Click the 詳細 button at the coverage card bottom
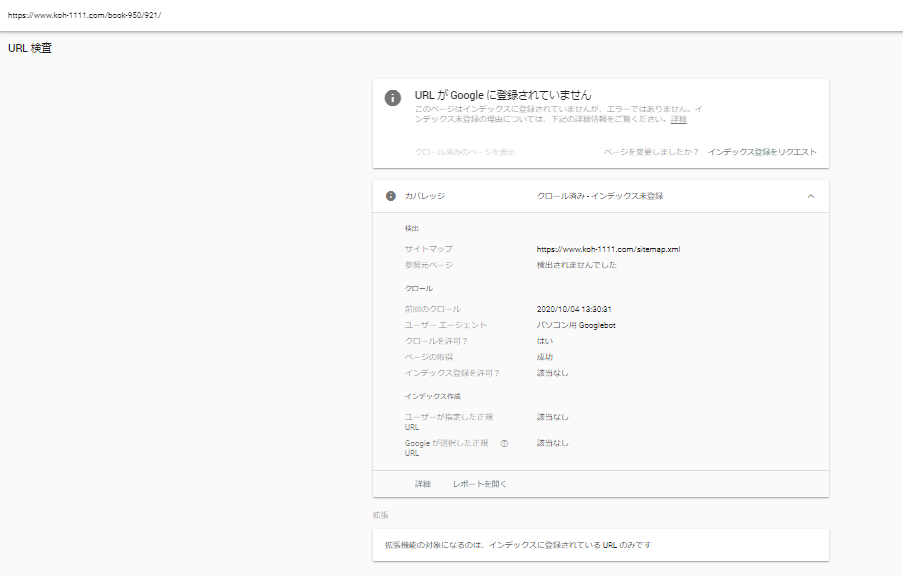The image size is (903, 576). point(423,484)
